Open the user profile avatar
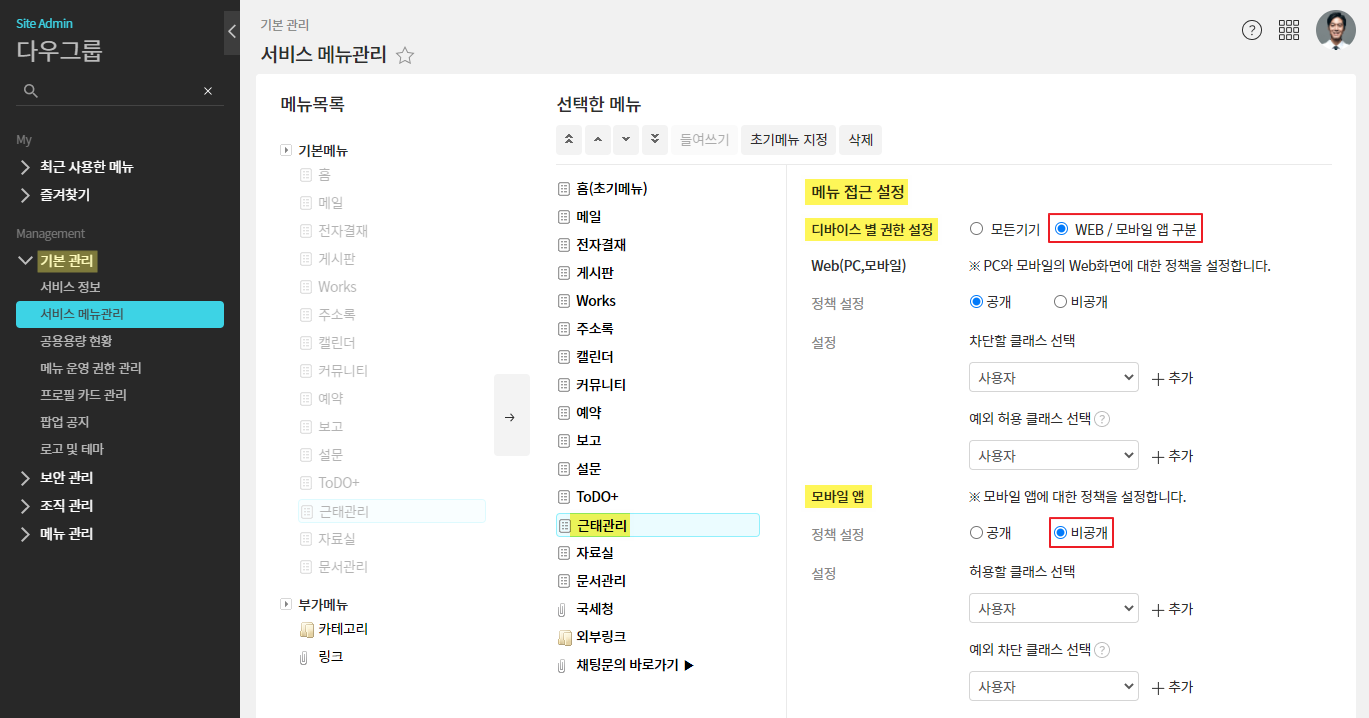Screen dimensions: 1369x718 (x=1335, y=30)
